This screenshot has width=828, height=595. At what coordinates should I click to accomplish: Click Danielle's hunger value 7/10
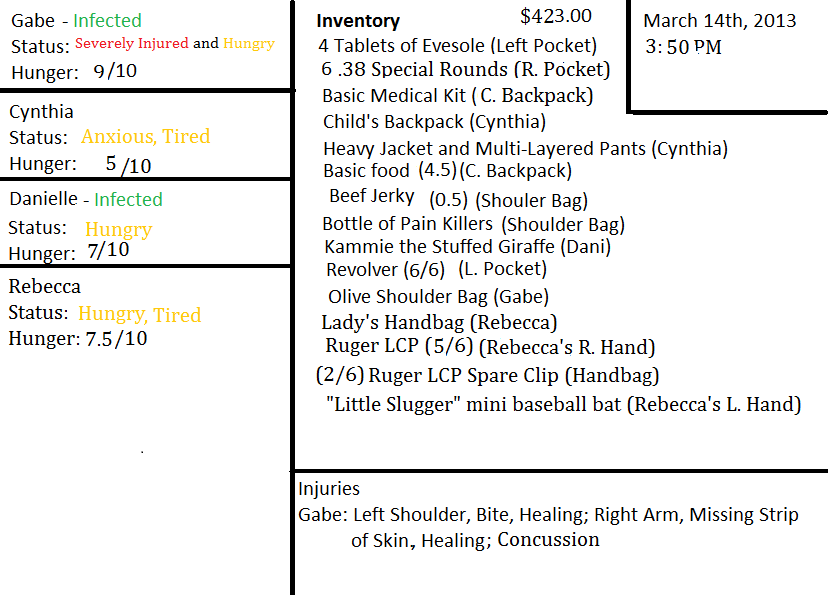(x=108, y=250)
